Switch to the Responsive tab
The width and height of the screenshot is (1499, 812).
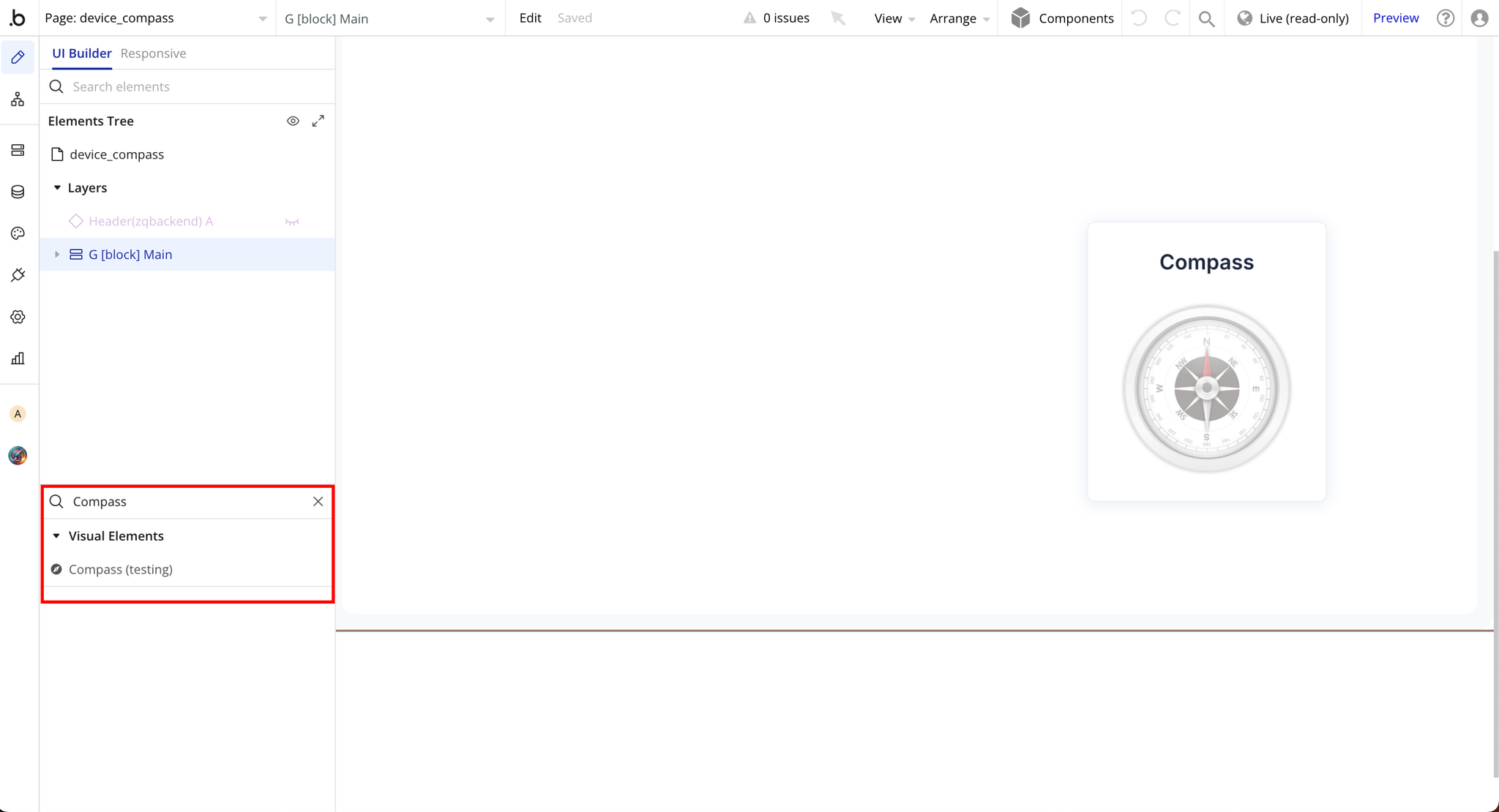[x=153, y=53]
